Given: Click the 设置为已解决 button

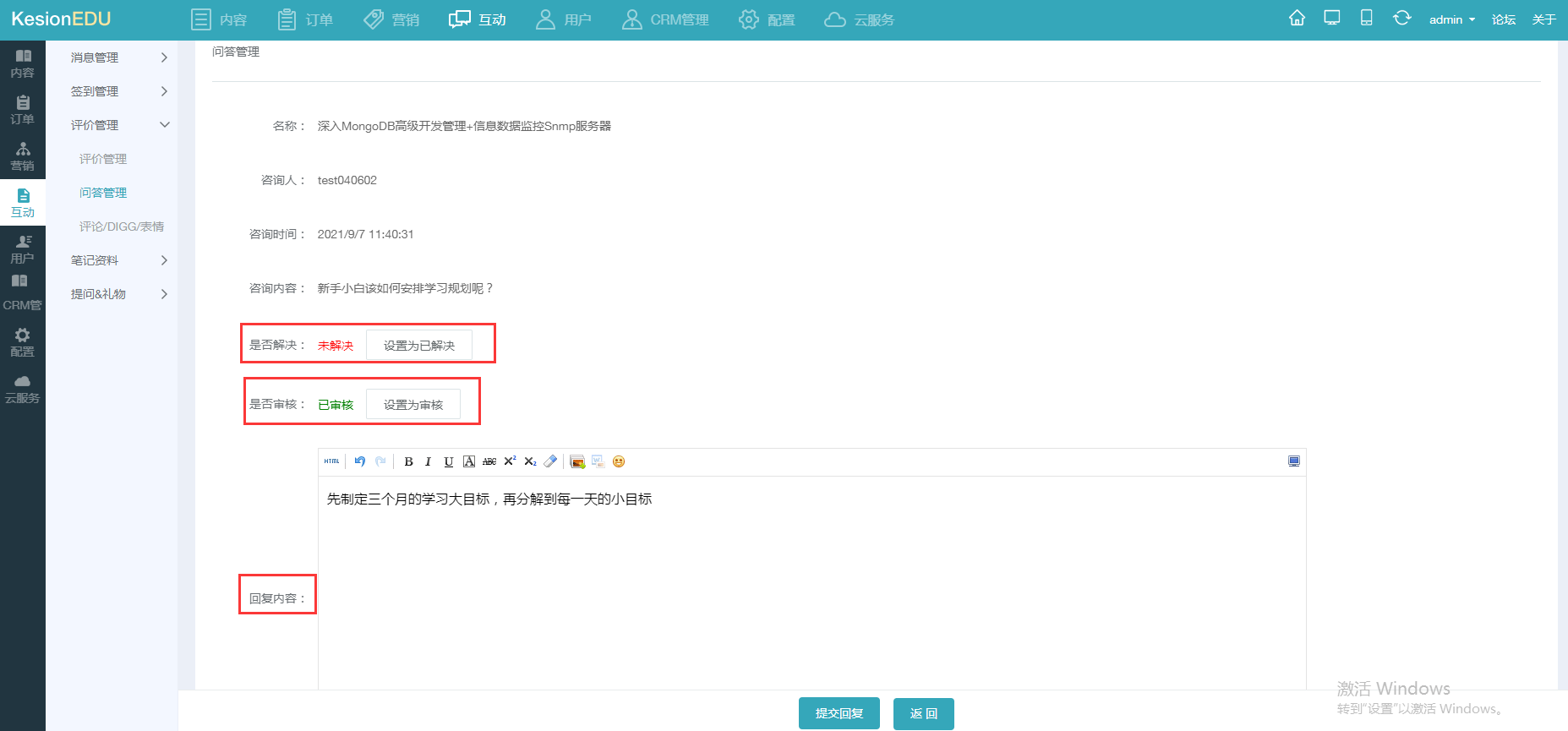Looking at the screenshot, I should 418,346.
